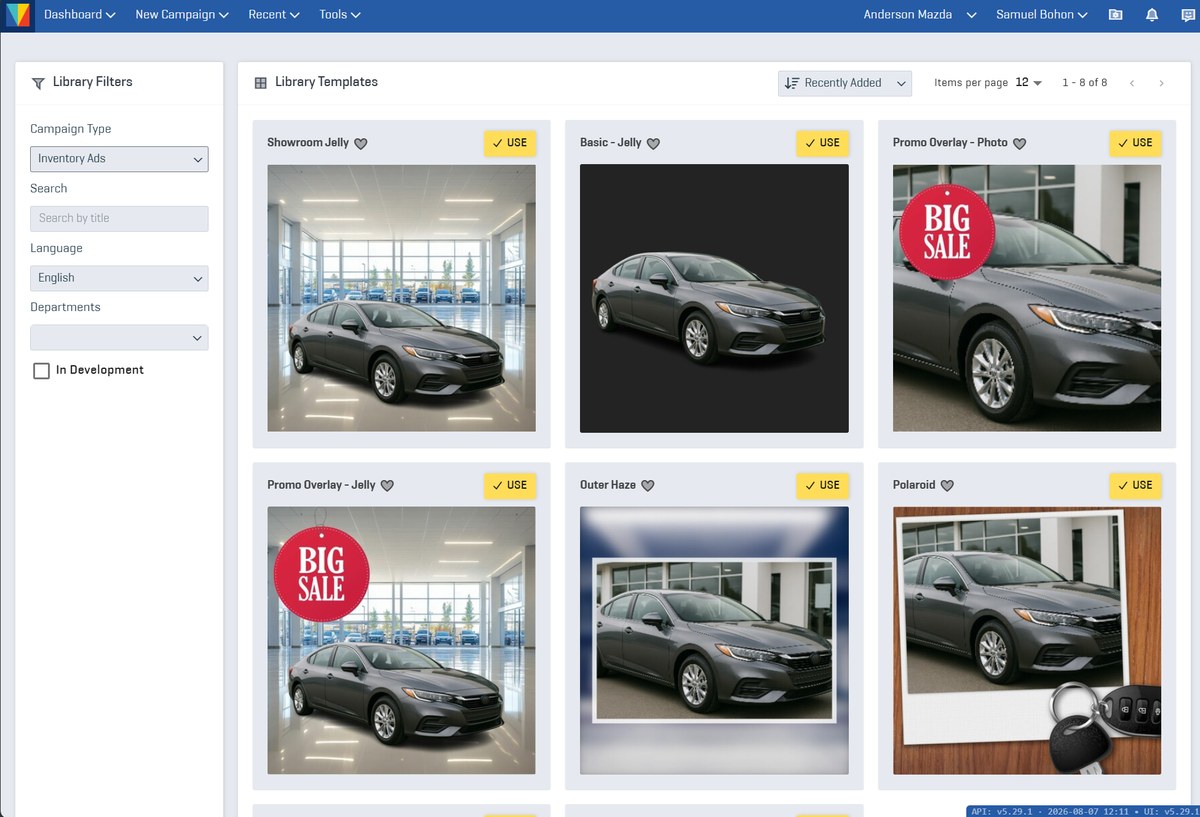Use the Basic - Jelly template
This screenshot has width=1200, height=817.
tap(823, 143)
